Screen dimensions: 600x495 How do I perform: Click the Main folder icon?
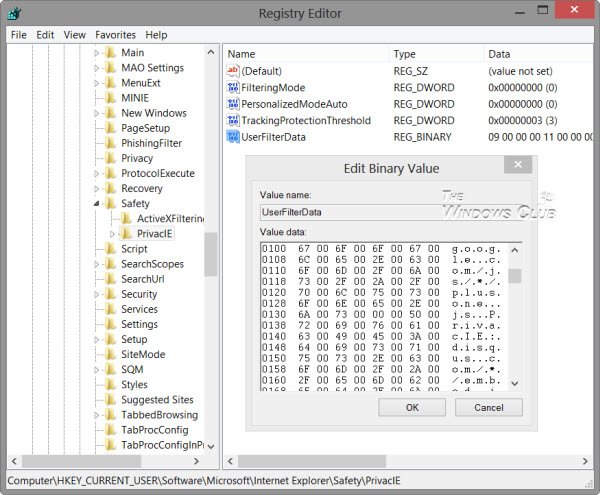pyautogui.click(x=111, y=52)
